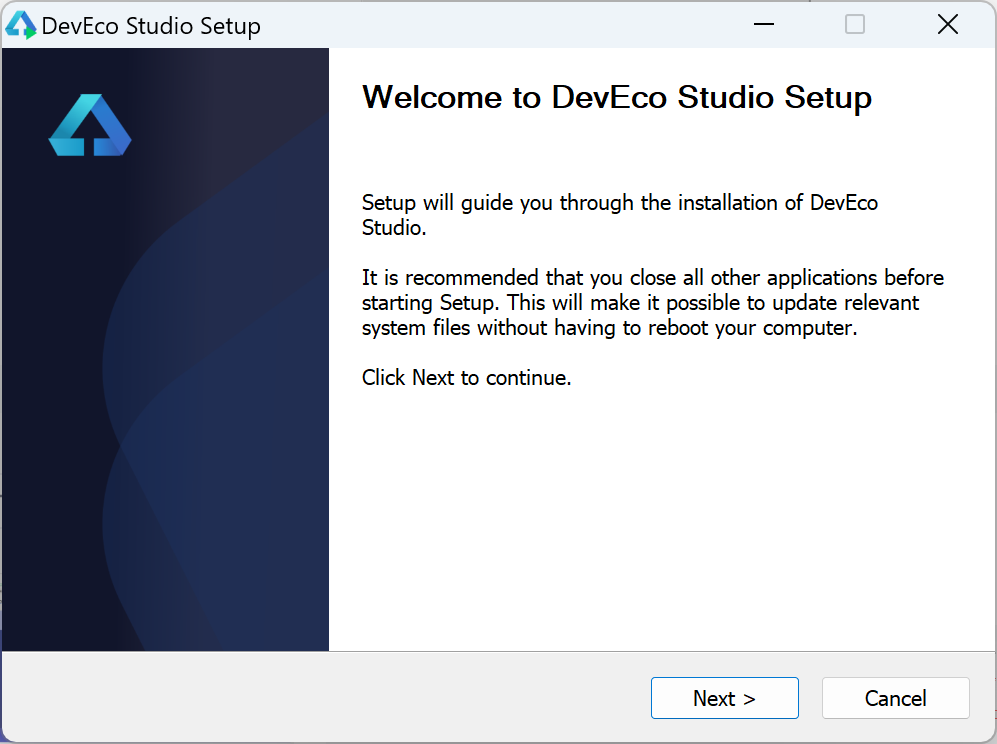Click blank white area below the instructions

click(650, 520)
